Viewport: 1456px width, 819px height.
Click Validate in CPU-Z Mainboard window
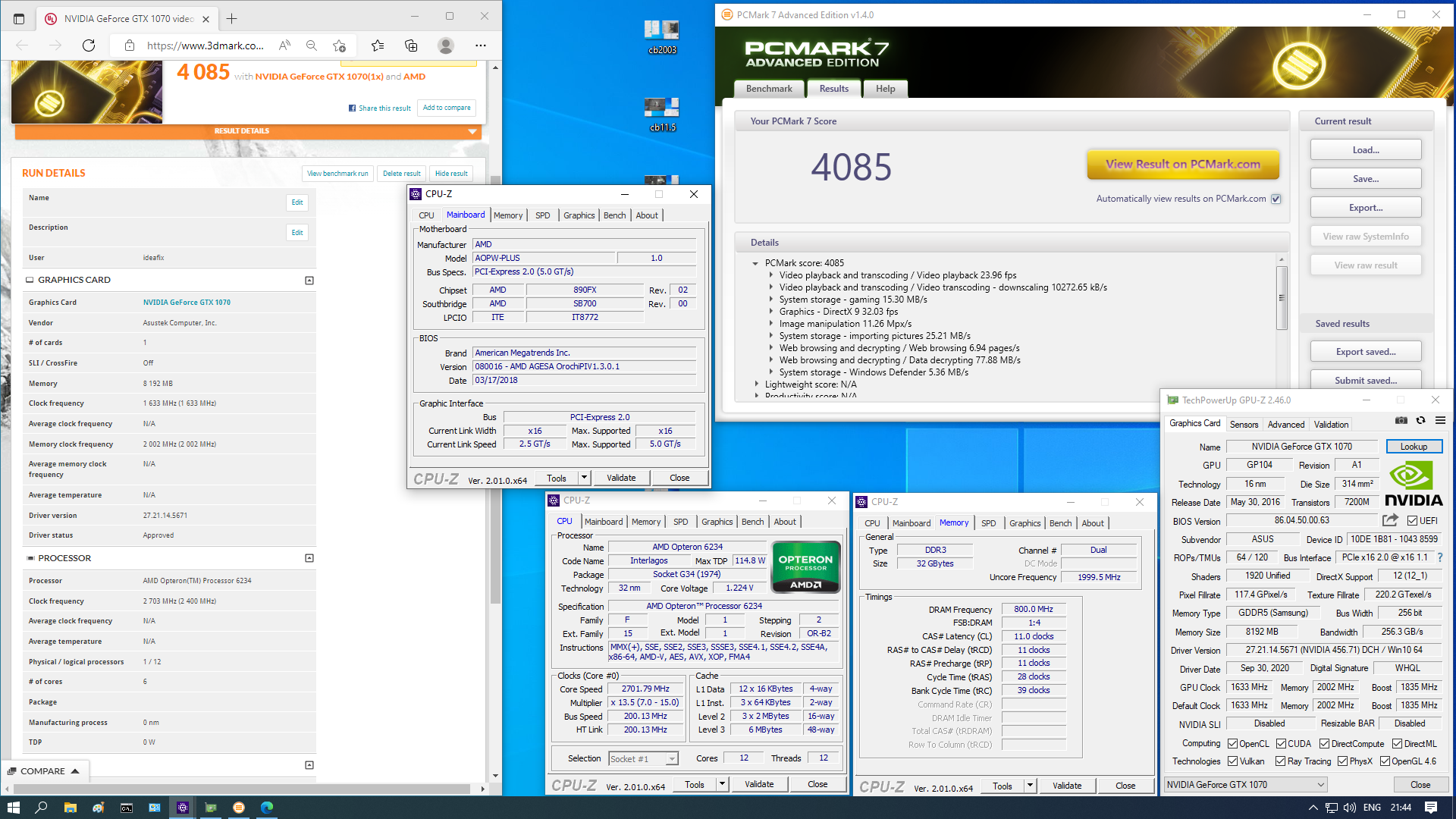[621, 478]
